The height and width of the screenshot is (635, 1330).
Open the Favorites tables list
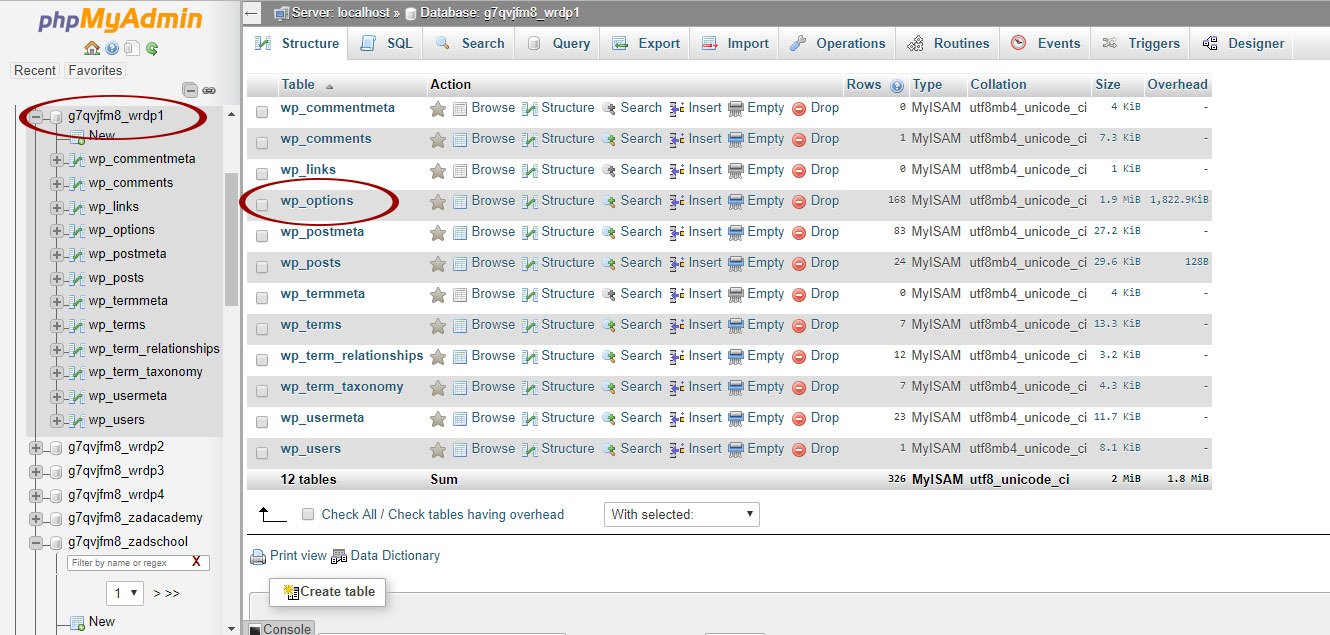click(95, 70)
